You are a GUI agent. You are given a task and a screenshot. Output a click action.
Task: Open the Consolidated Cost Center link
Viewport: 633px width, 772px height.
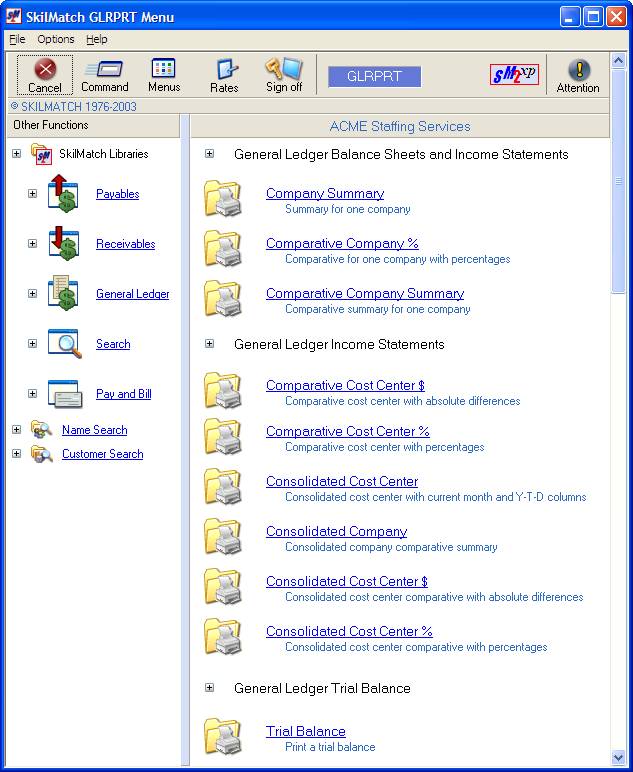342,481
